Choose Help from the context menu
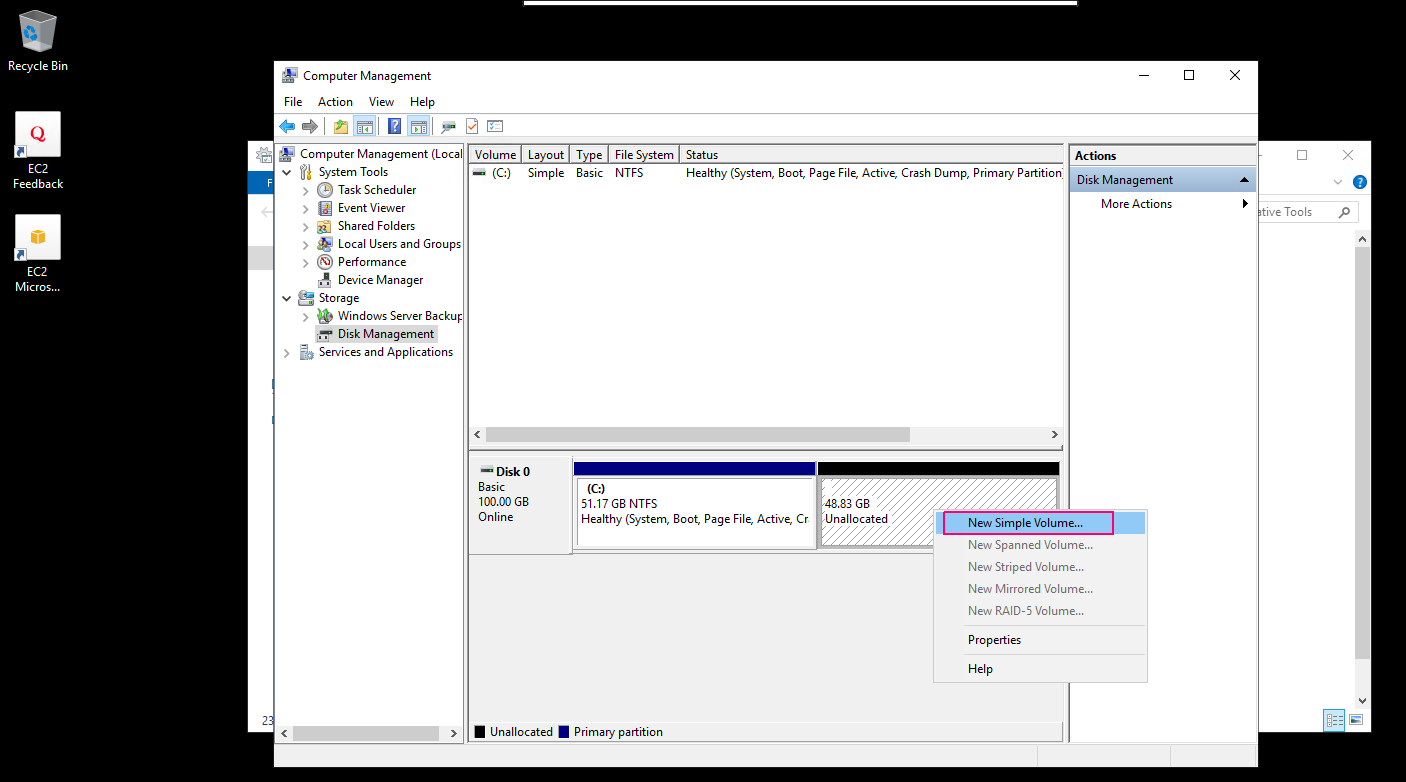This screenshot has height=782, width=1406. [1040, 669]
